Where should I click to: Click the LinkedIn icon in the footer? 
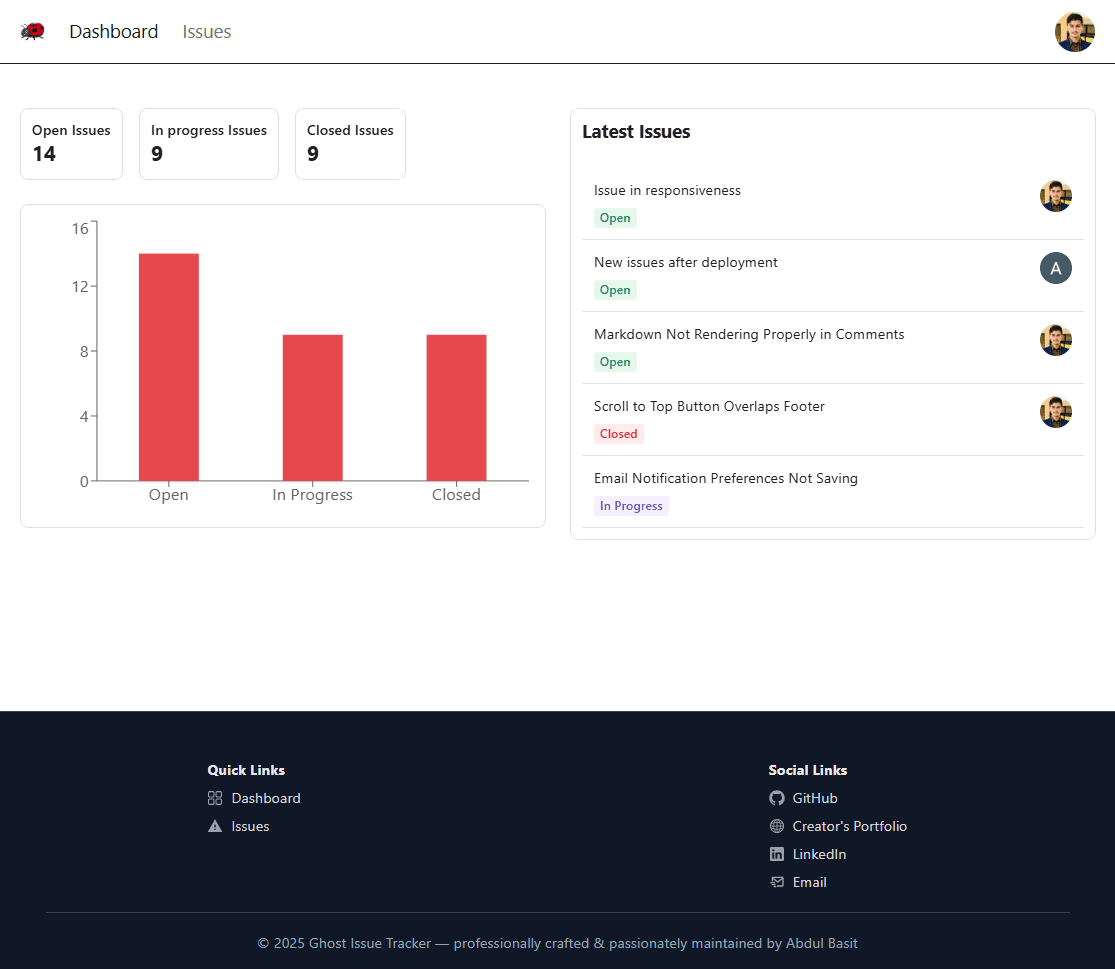pyautogui.click(x=777, y=854)
